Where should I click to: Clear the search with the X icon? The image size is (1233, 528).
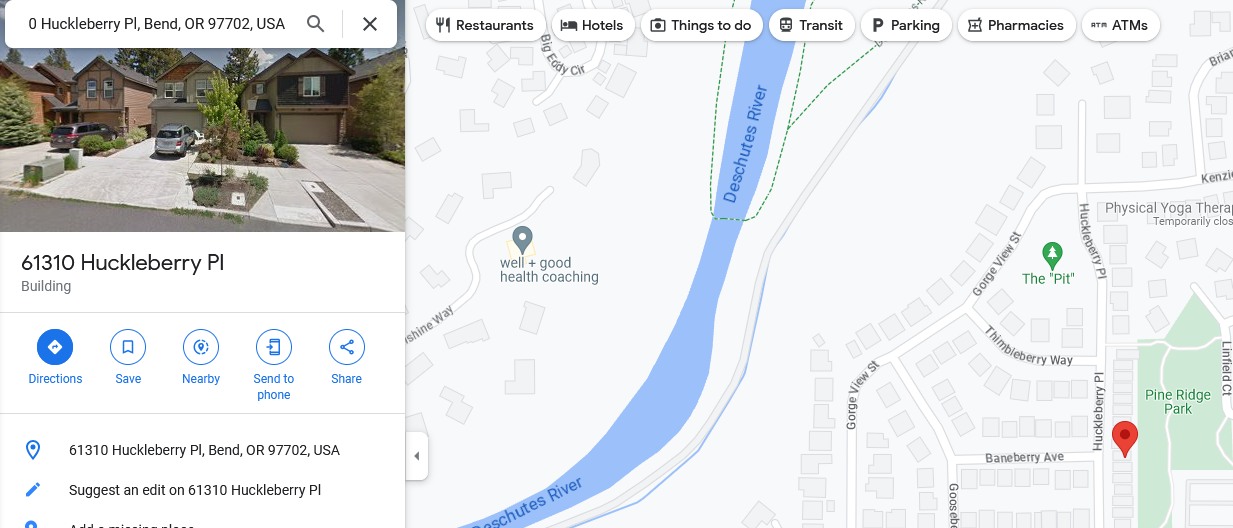[370, 24]
